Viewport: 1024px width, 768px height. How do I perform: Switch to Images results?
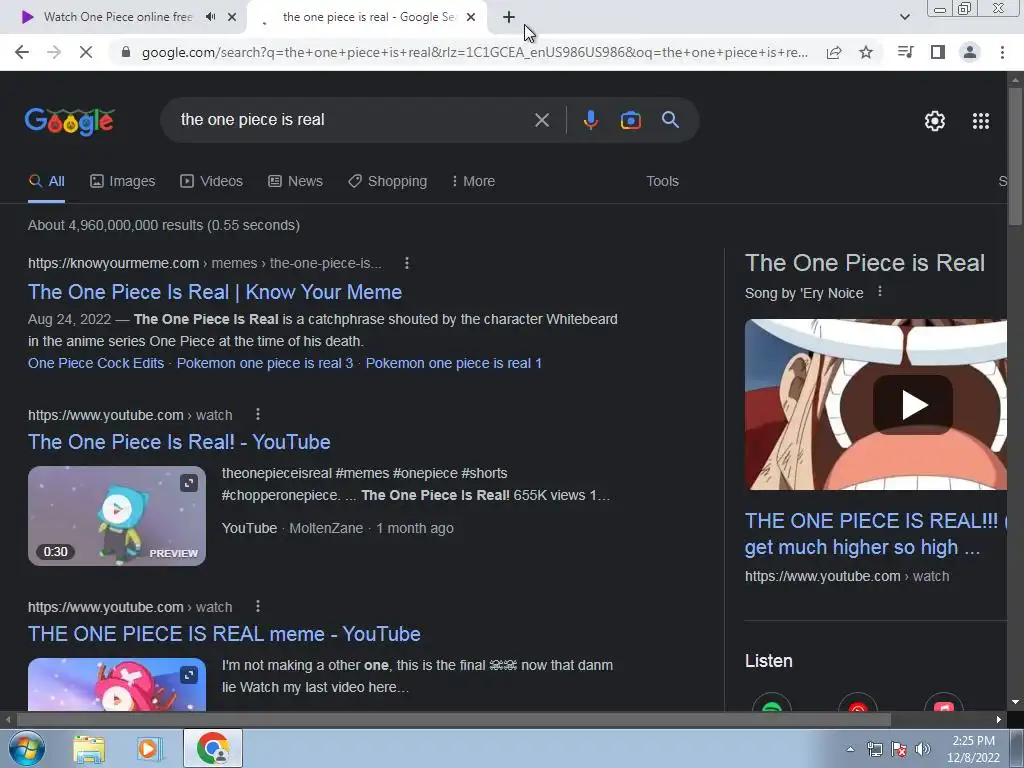point(123,181)
